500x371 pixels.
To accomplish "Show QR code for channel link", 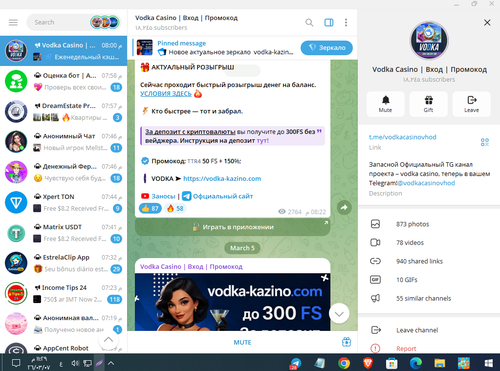I will click(x=485, y=142).
